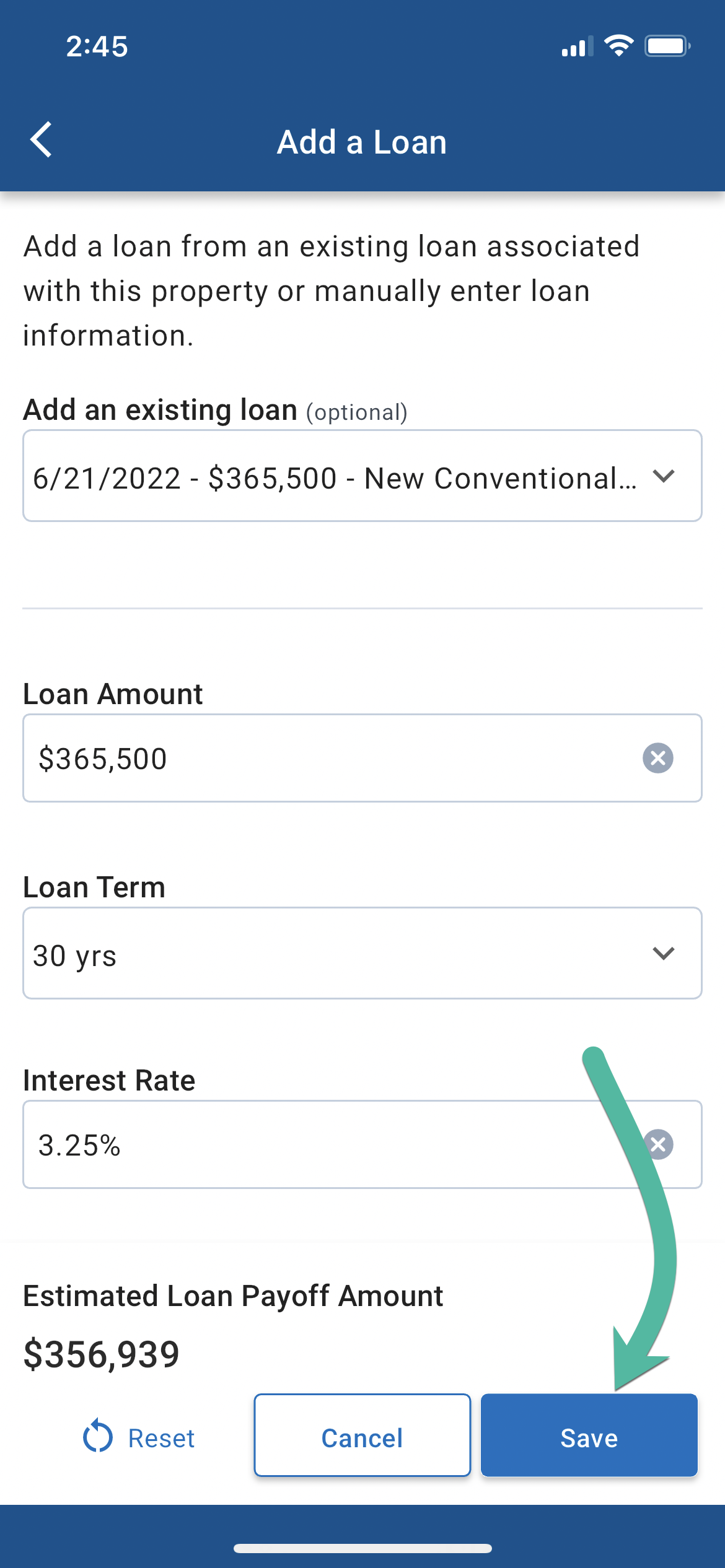Tap the back chevron in the header
725x1568 pixels.
(x=41, y=140)
